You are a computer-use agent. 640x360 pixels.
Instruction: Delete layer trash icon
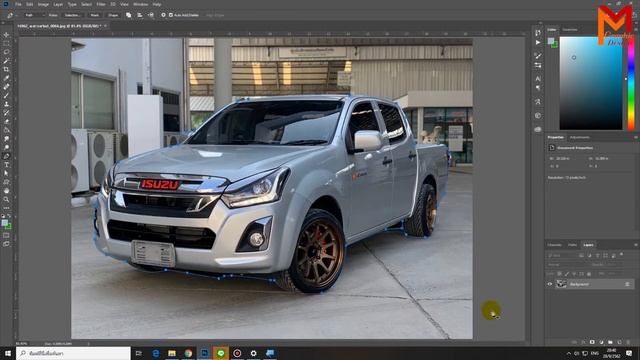click(628, 342)
